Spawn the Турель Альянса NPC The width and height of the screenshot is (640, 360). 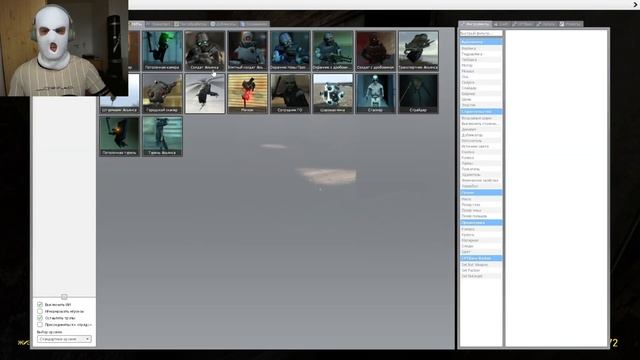162,136
